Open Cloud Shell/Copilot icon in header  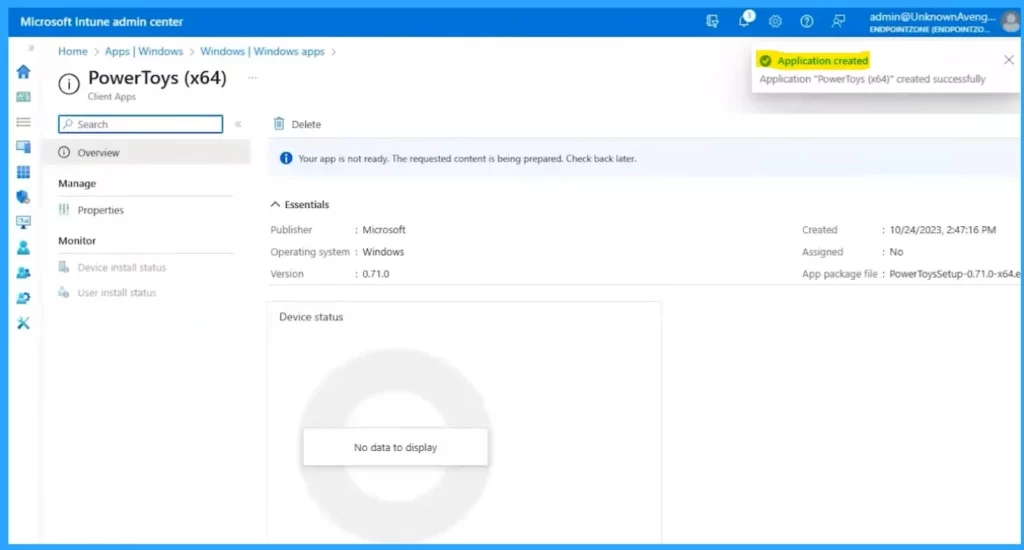712,21
